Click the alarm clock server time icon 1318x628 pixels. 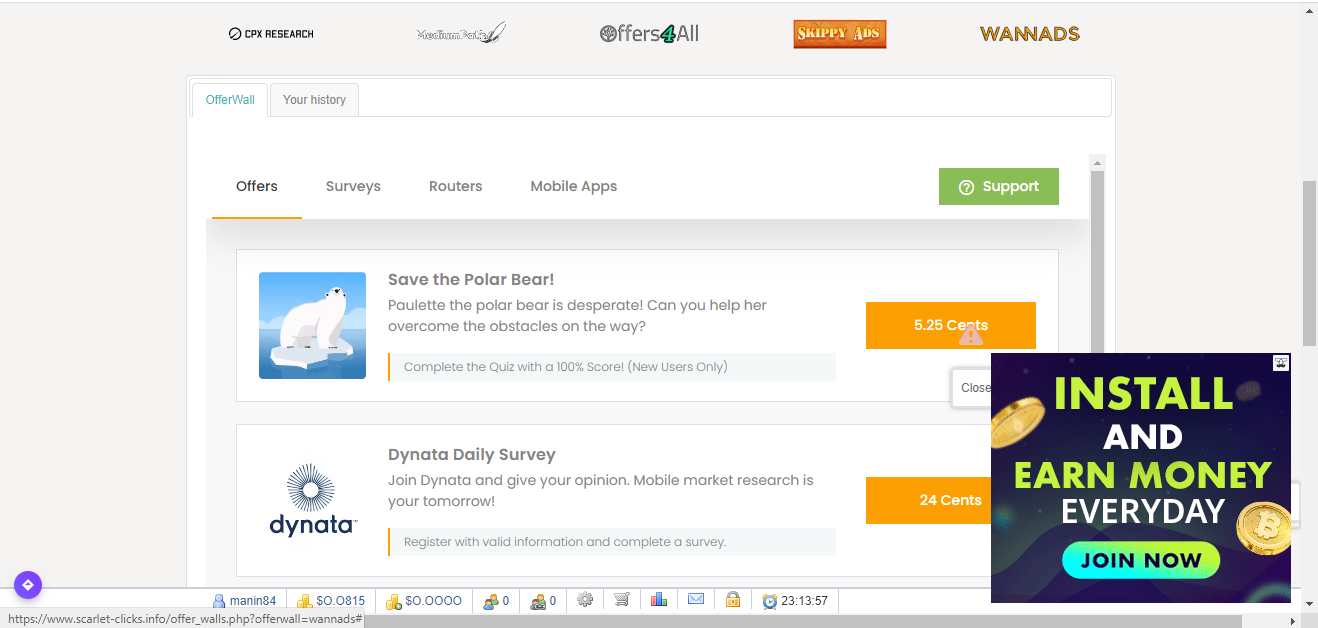769,601
